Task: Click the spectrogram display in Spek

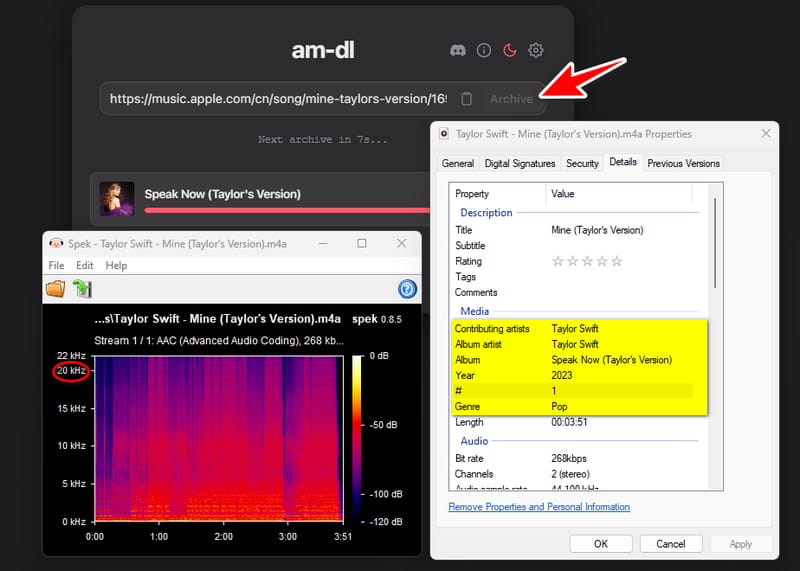Action: click(x=219, y=438)
